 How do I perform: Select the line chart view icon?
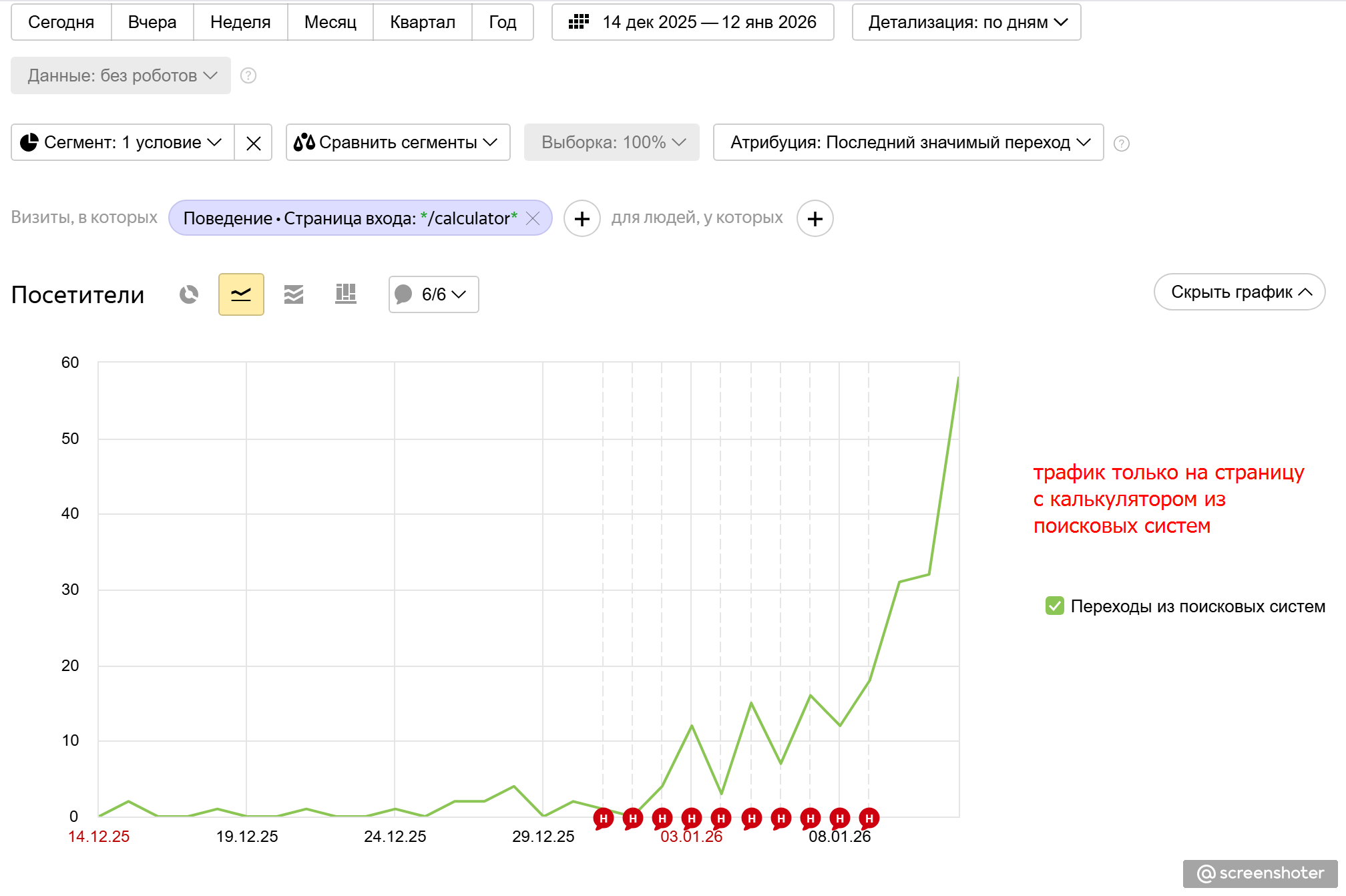(241, 294)
